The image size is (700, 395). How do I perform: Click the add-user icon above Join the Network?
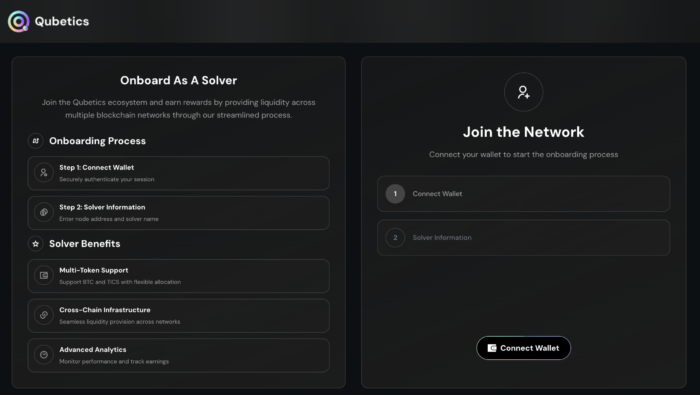(x=524, y=92)
